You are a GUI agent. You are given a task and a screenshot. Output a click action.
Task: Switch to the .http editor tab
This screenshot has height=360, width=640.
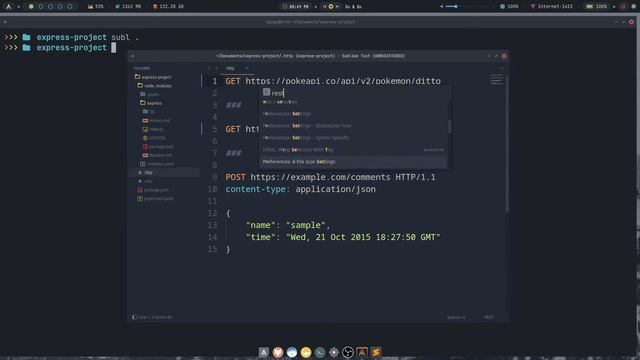[x=231, y=68]
